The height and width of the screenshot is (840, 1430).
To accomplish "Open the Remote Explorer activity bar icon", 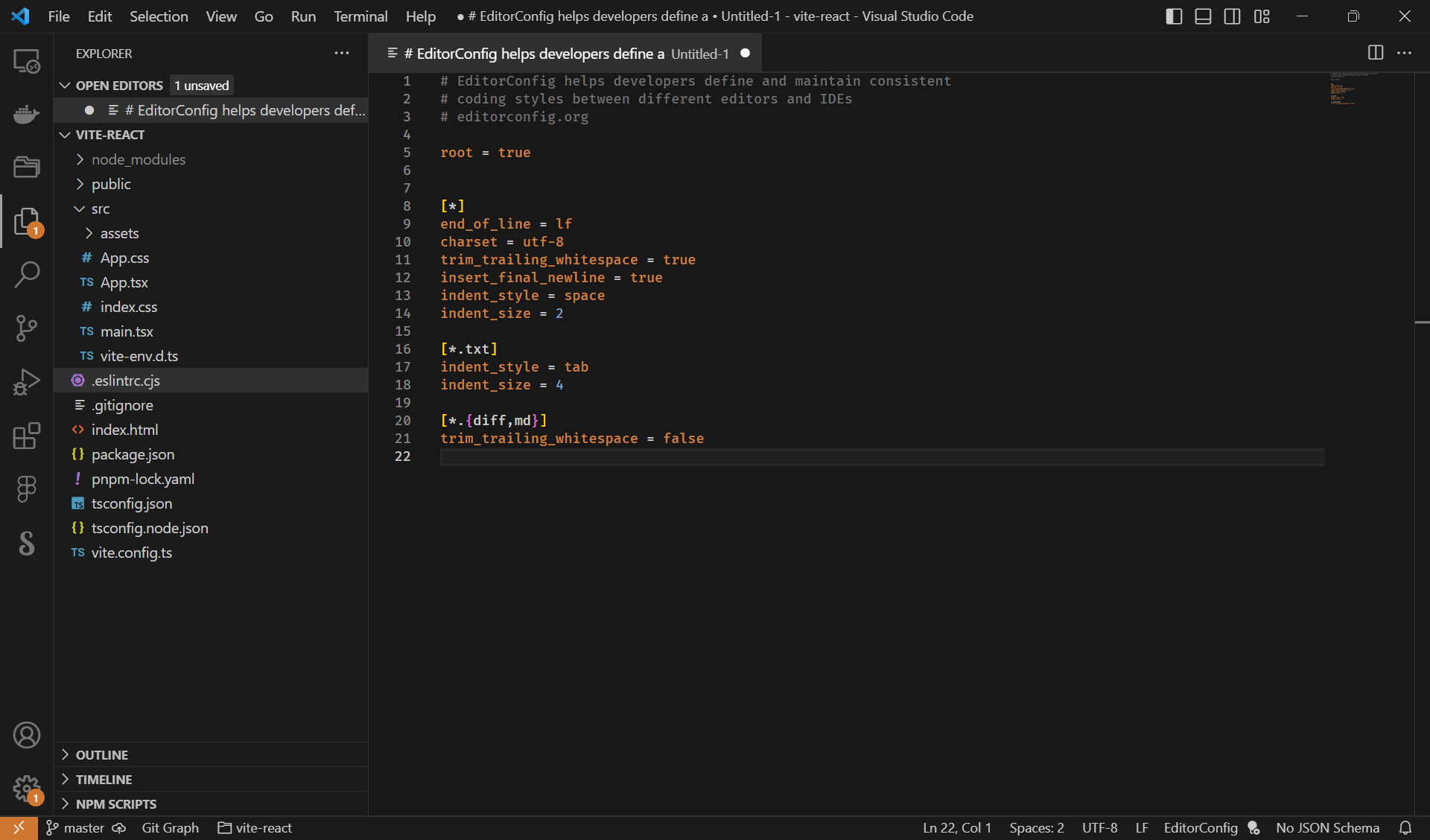I will pyautogui.click(x=27, y=61).
